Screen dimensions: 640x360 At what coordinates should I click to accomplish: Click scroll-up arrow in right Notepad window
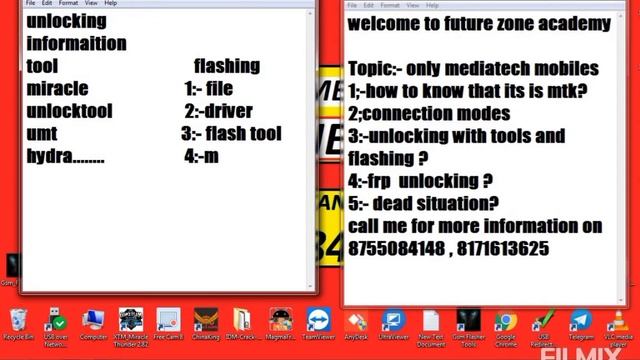pyautogui.click(x=621, y=16)
